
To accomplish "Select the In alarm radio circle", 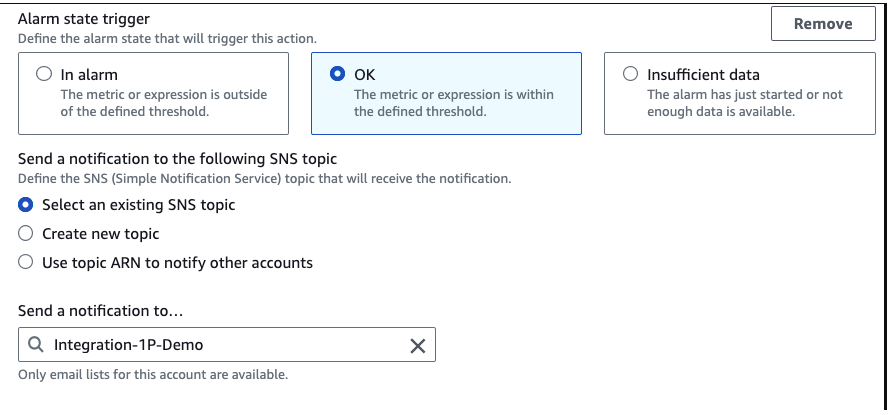I will [x=42, y=74].
